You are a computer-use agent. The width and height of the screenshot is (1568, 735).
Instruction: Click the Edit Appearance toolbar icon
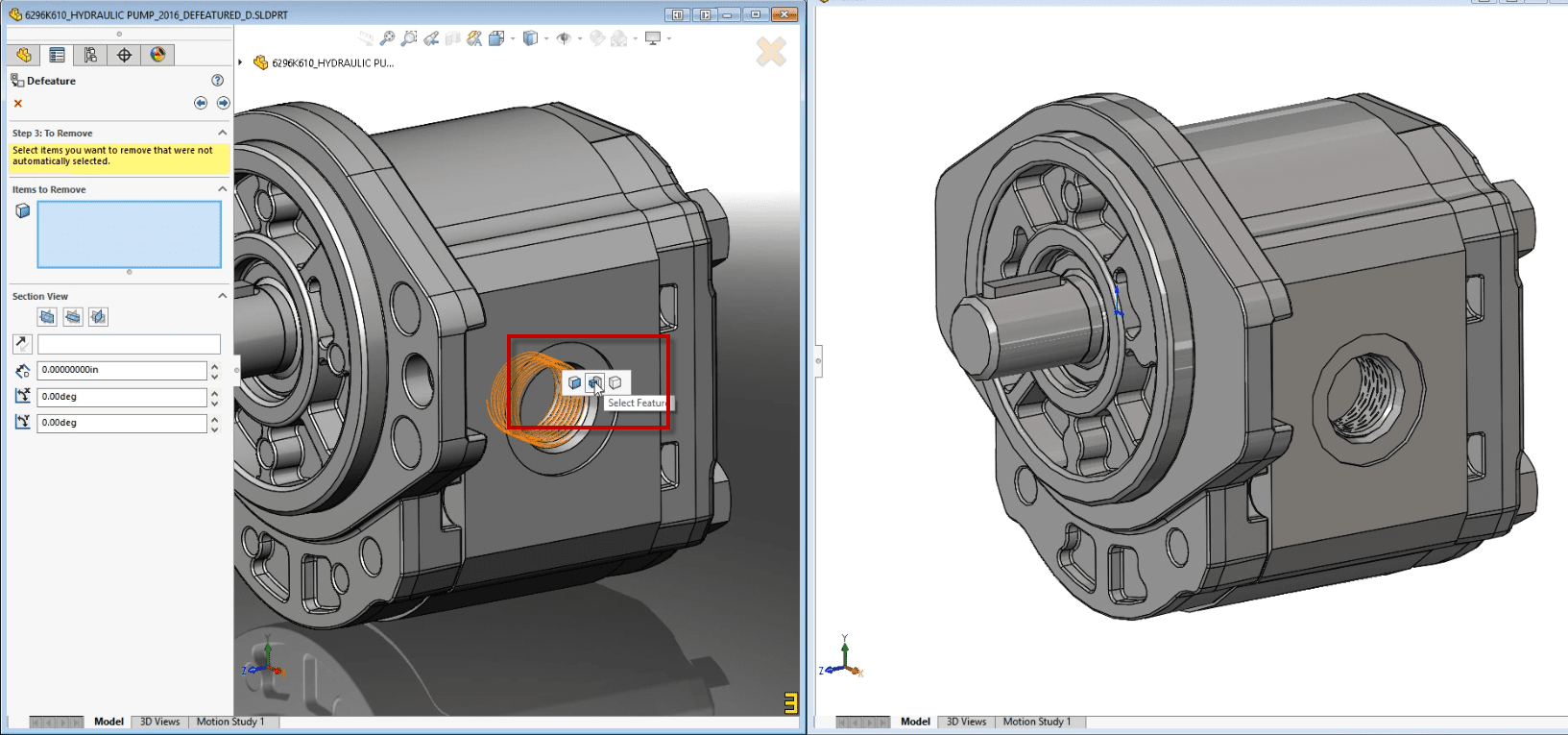[x=597, y=38]
